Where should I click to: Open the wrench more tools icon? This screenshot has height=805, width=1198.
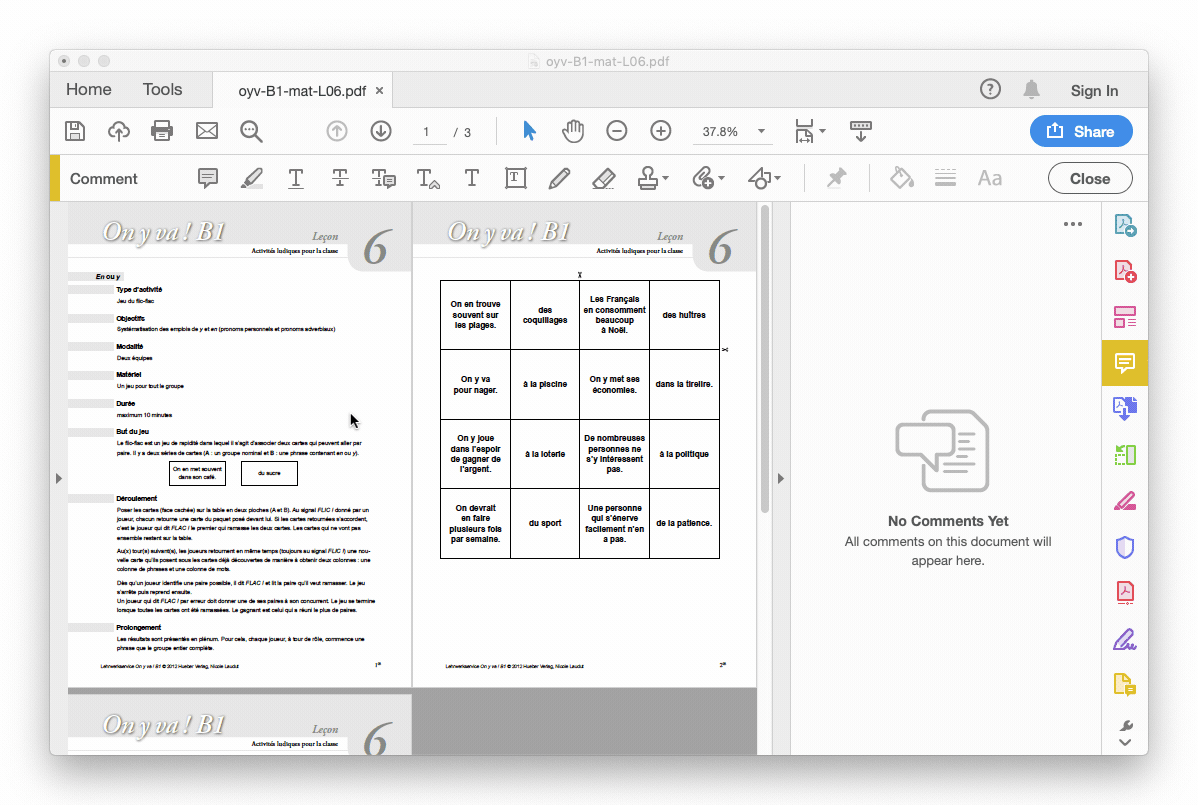[x=1125, y=725]
